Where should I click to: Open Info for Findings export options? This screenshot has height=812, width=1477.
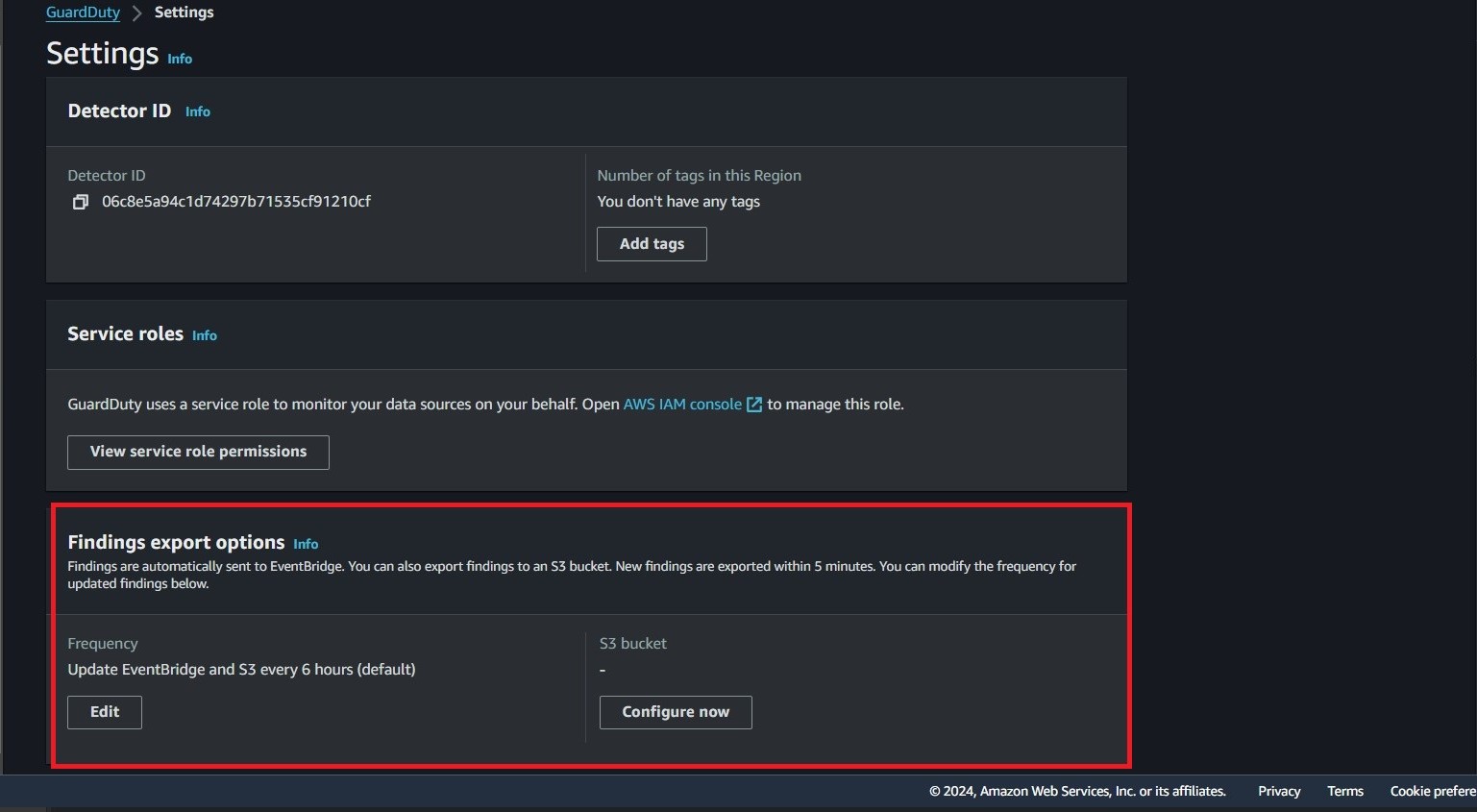coord(306,544)
